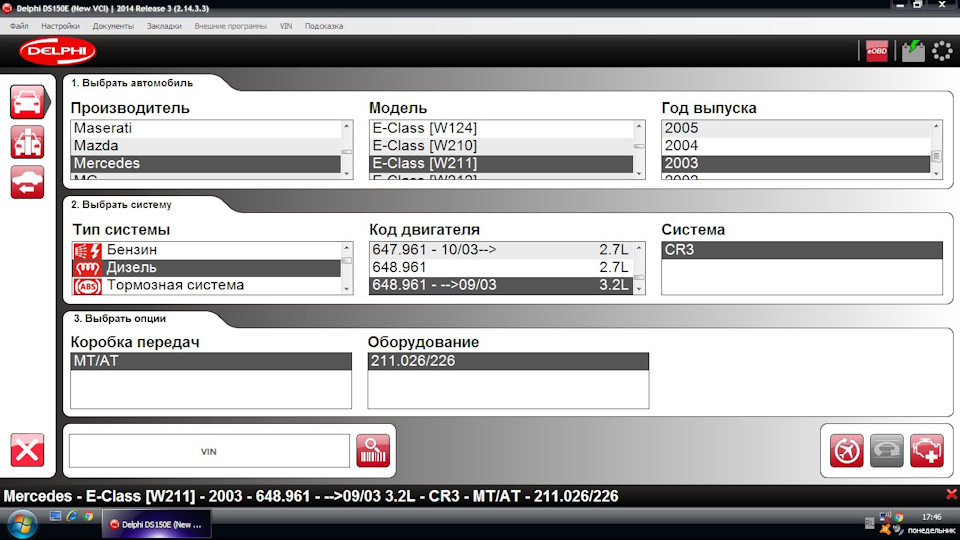The image size is (960, 540).
Task: Click the engine code list scroll-up arrow
Action: click(x=639, y=248)
